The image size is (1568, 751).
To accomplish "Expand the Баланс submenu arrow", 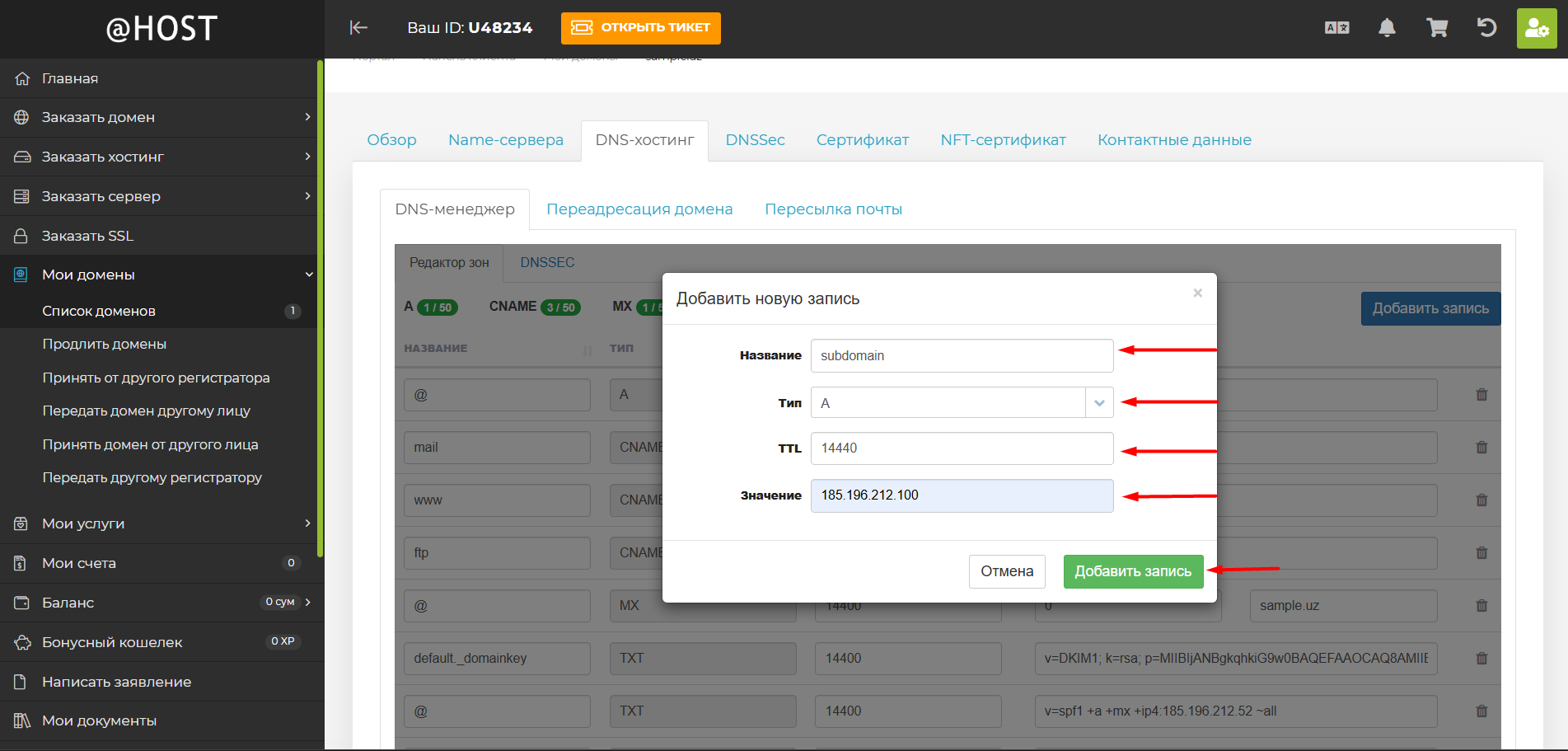I will (308, 603).
